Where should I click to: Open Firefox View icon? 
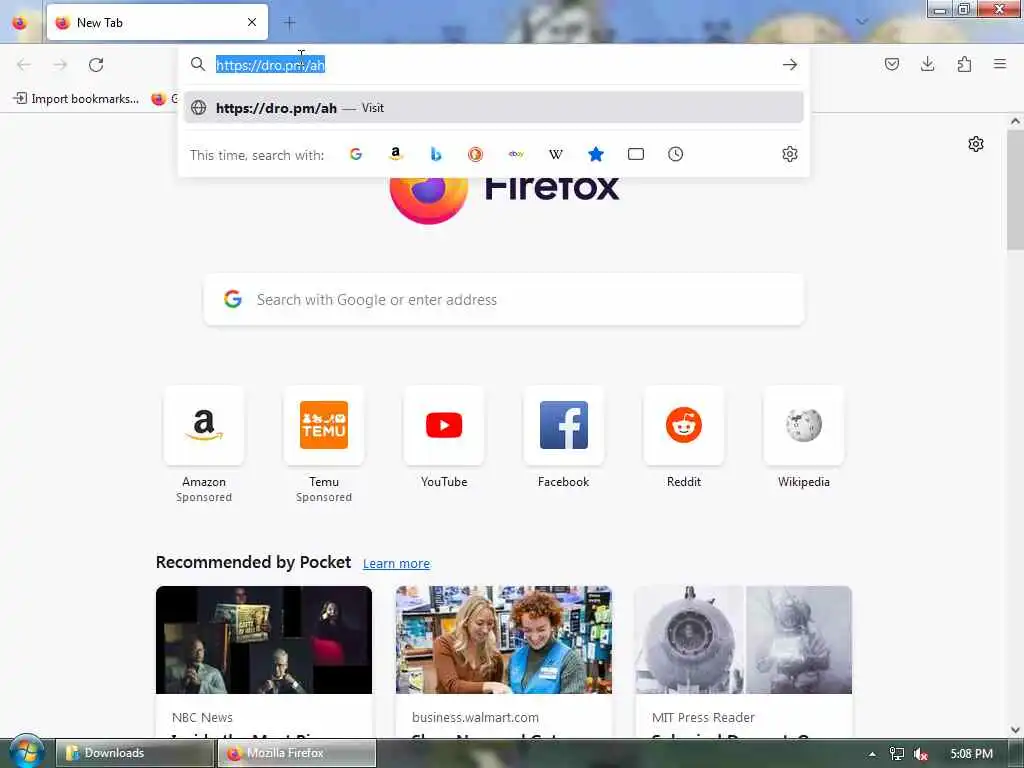click(x=20, y=22)
